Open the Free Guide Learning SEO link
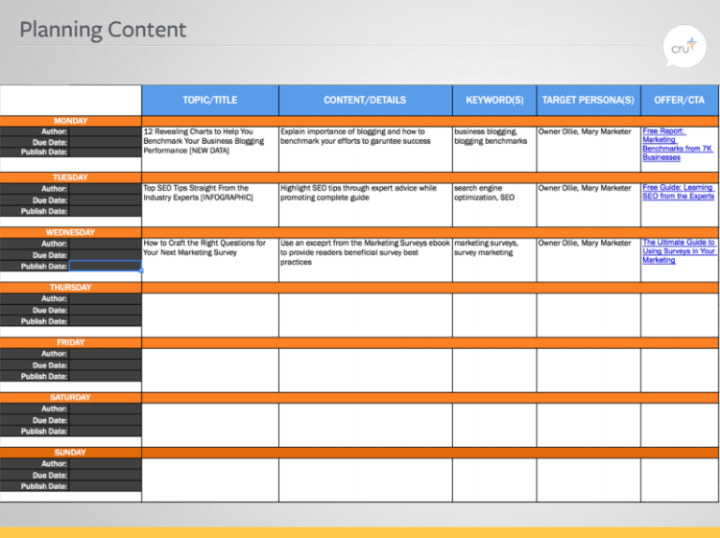This screenshot has width=720, height=538. 678,192
